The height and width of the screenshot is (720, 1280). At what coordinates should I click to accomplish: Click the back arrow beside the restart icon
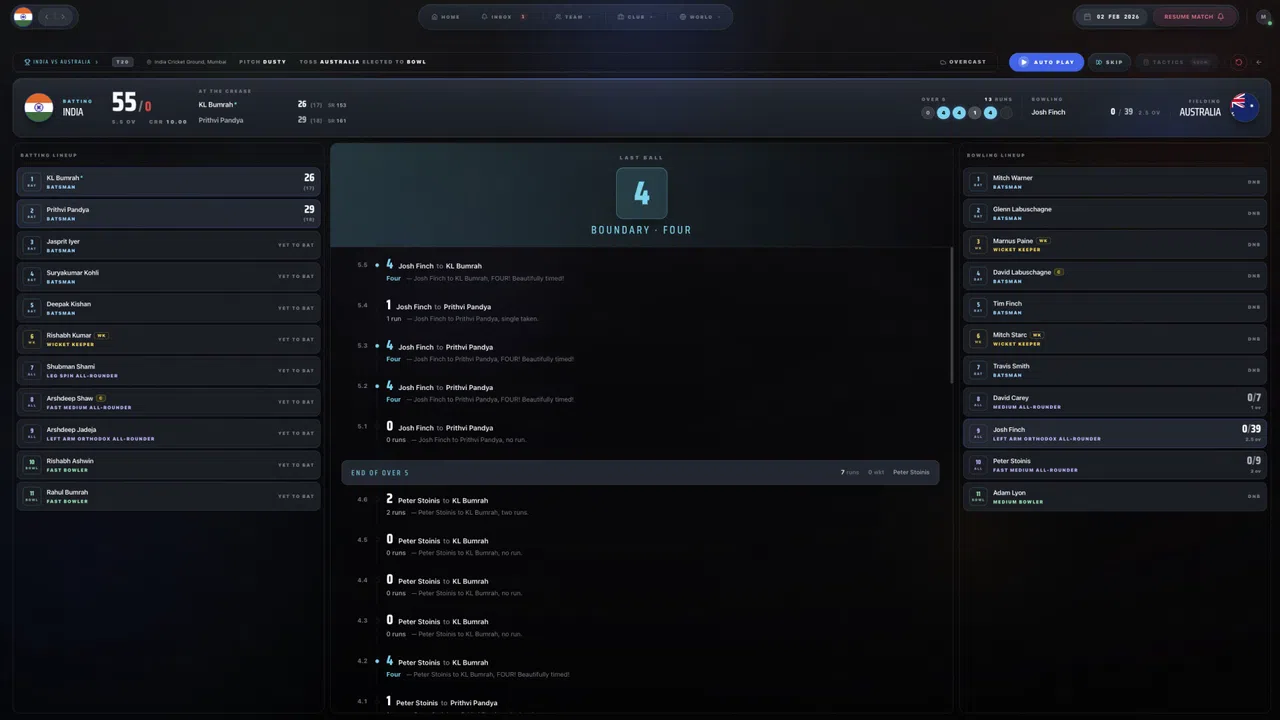tap(1258, 62)
